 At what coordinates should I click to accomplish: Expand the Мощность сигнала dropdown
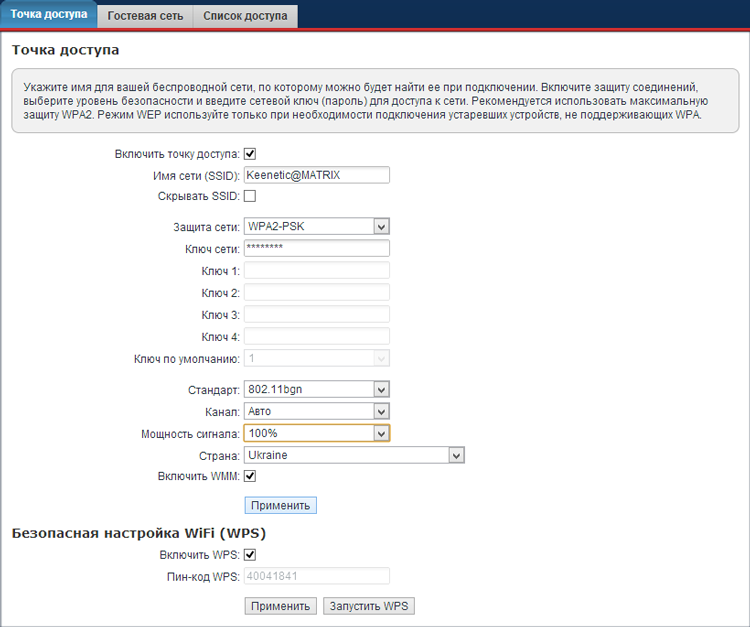[316, 433]
